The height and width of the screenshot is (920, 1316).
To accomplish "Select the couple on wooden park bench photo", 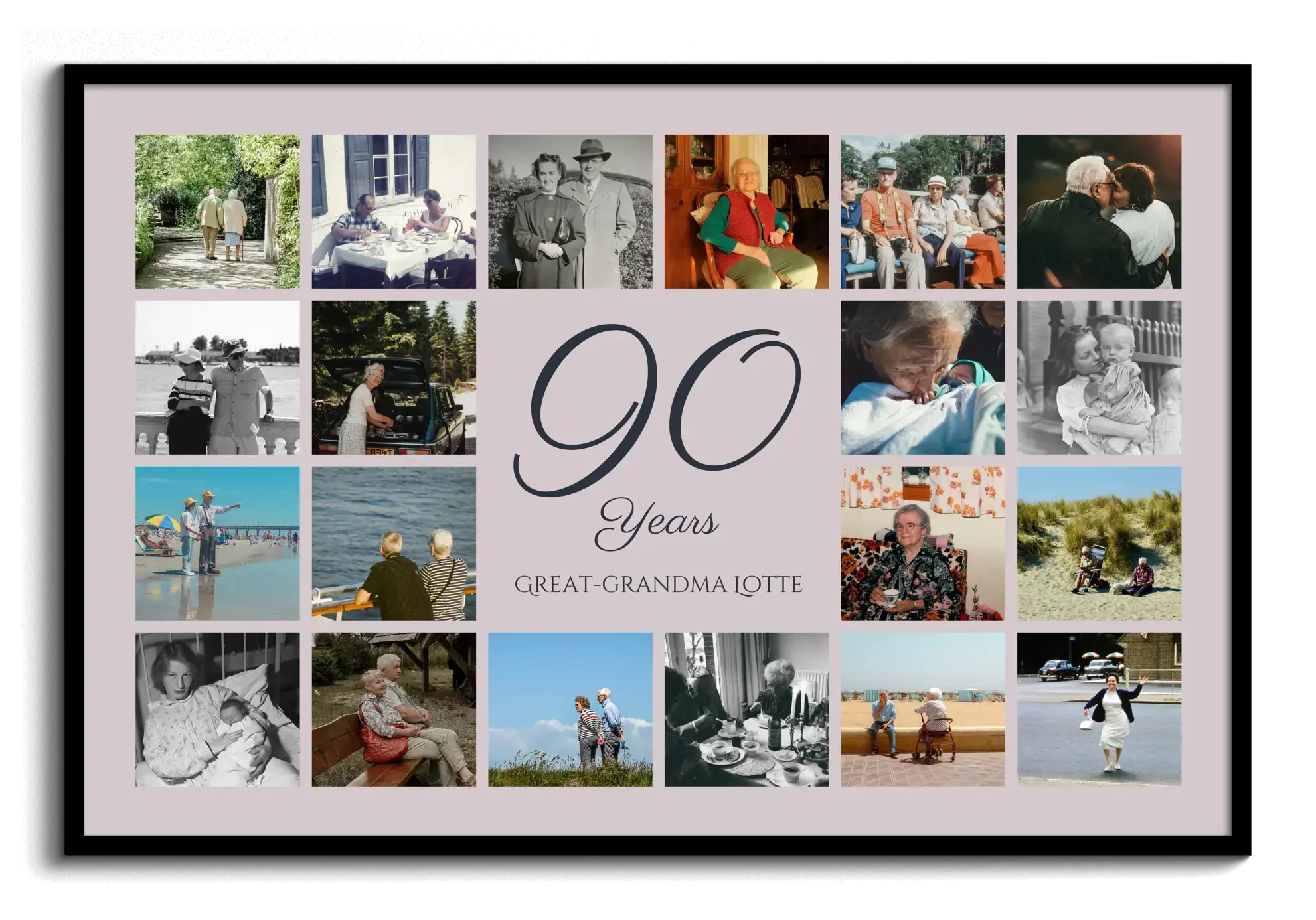I will pos(394,709).
